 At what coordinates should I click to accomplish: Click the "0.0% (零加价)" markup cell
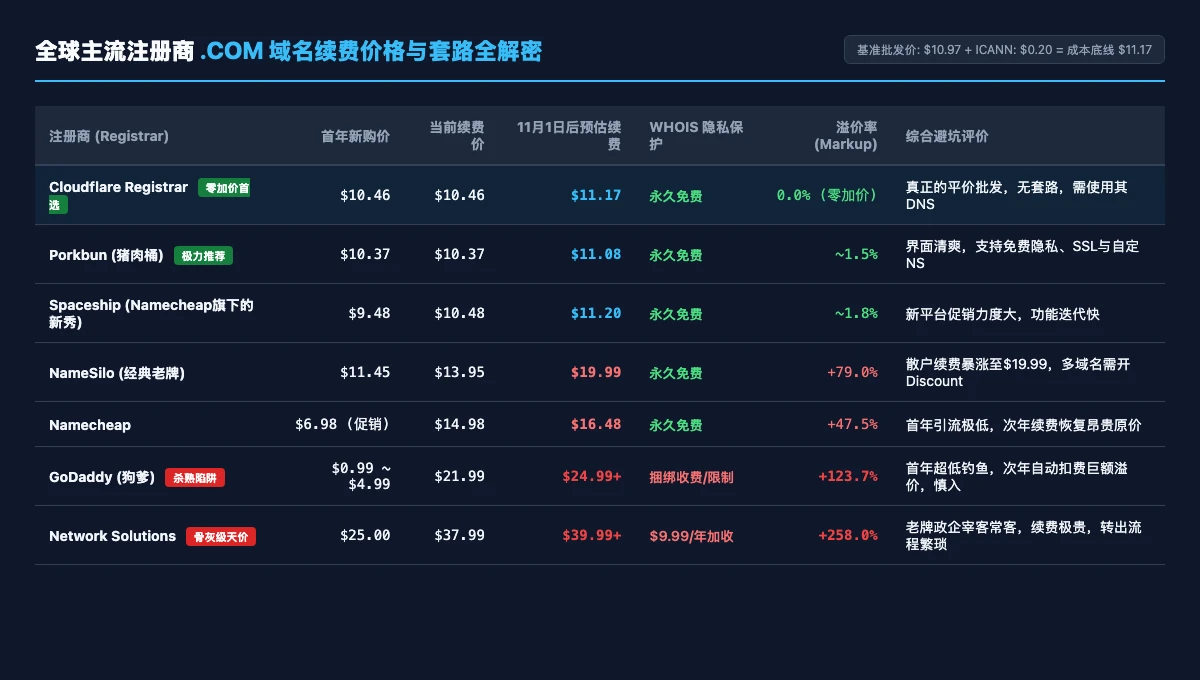(827, 195)
